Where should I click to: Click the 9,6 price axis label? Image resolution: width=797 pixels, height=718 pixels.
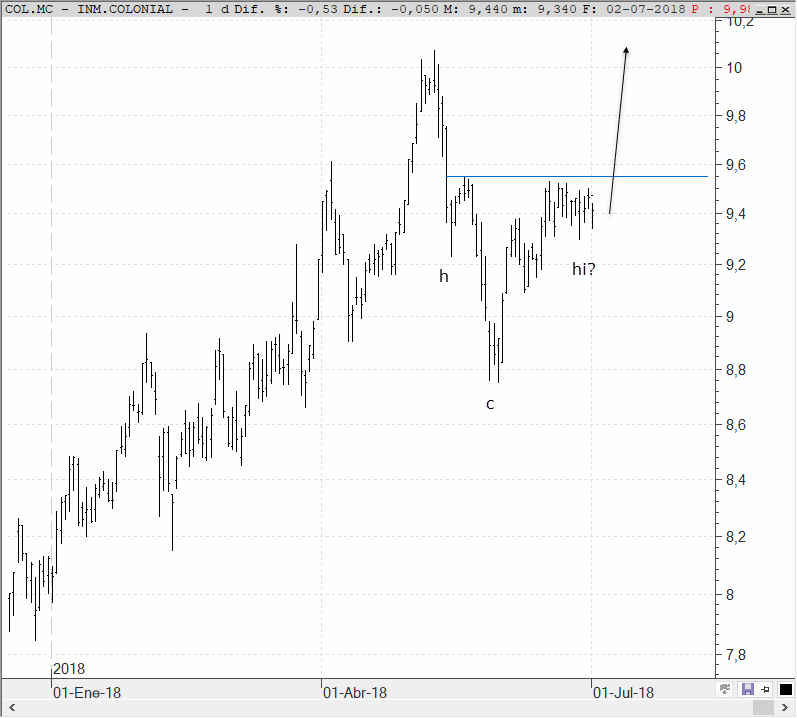[x=735, y=165]
